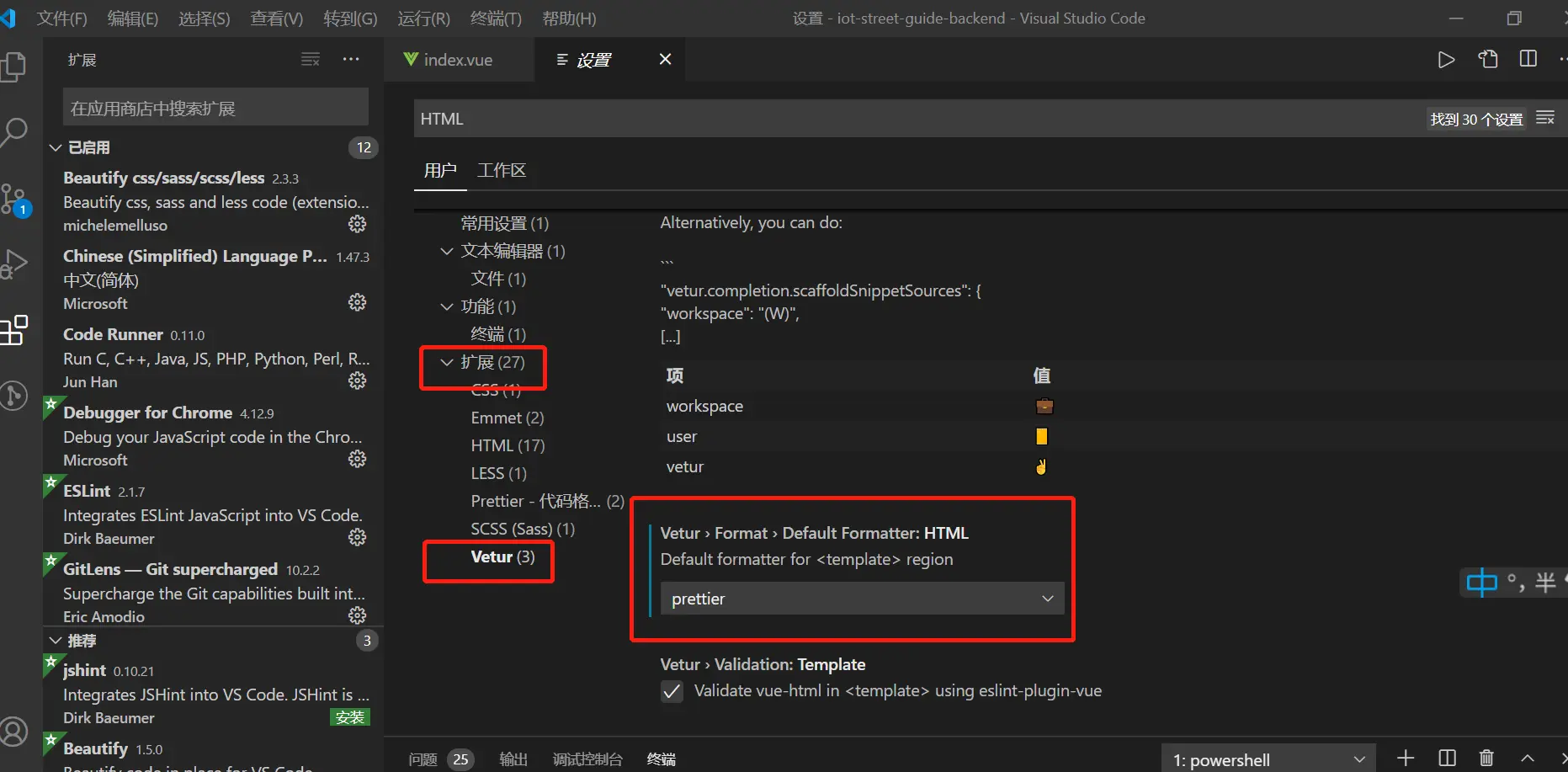Image resolution: width=1568 pixels, height=772 pixels.
Task: Open the extensions panel more actions menu
Action: (351, 59)
